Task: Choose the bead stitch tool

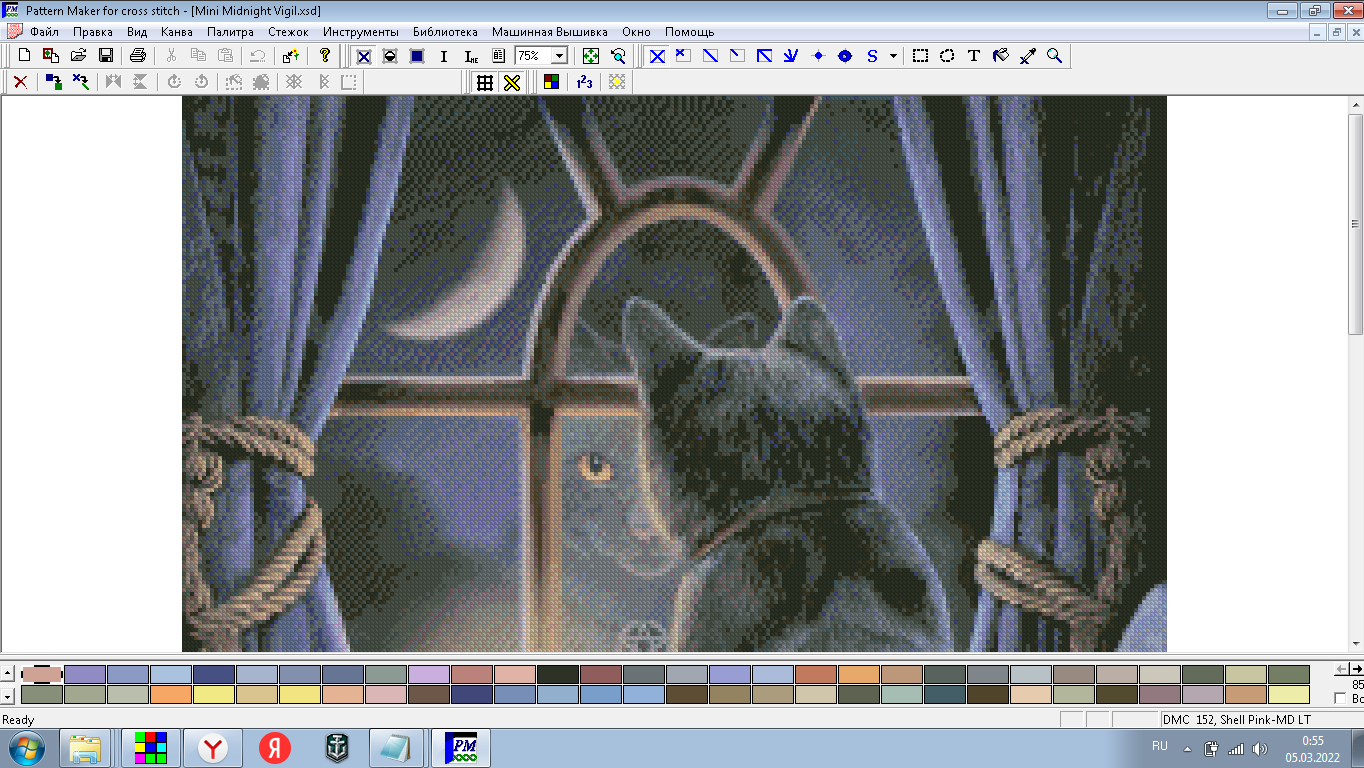Action: 845,56
